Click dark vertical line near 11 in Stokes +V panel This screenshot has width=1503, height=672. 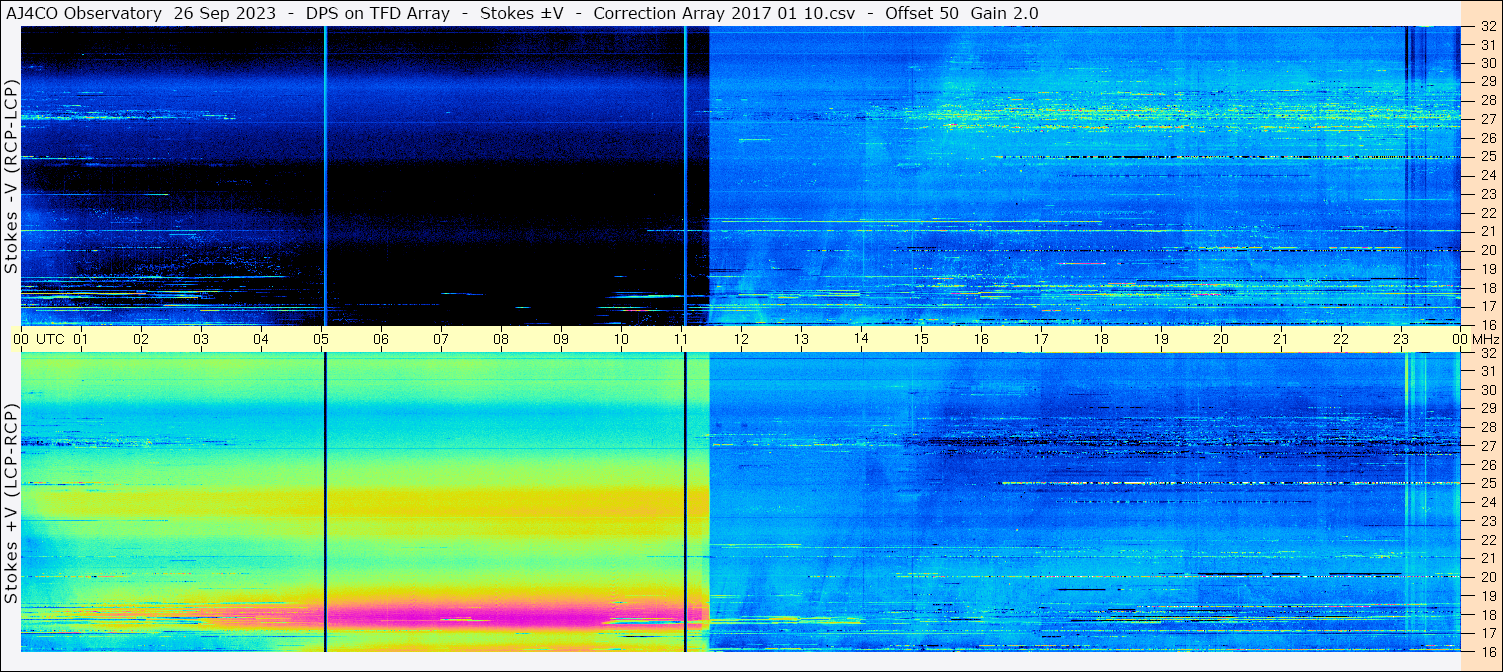coord(685,502)
